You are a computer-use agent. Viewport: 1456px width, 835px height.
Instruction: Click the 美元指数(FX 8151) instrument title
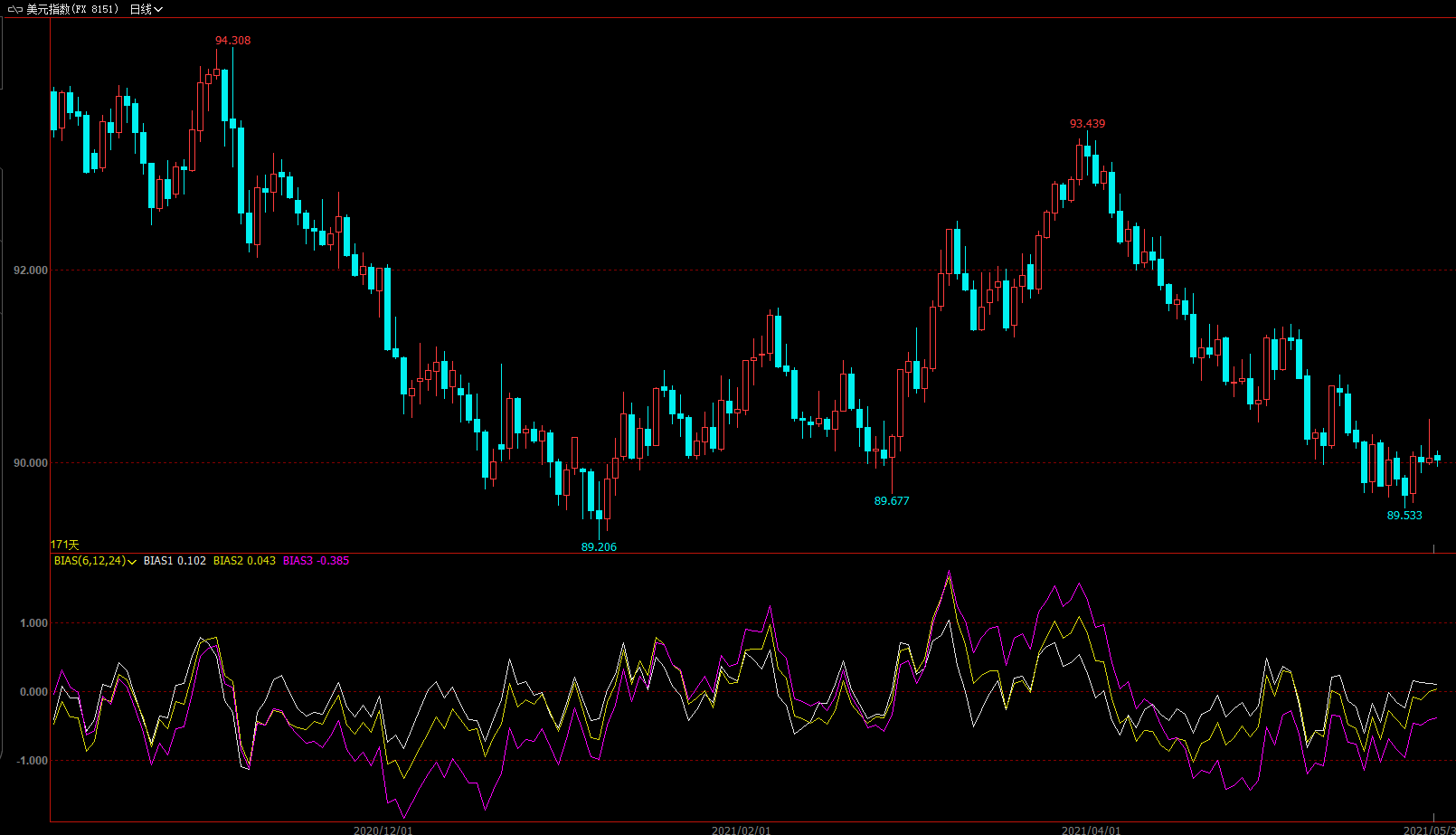[72, 9]
